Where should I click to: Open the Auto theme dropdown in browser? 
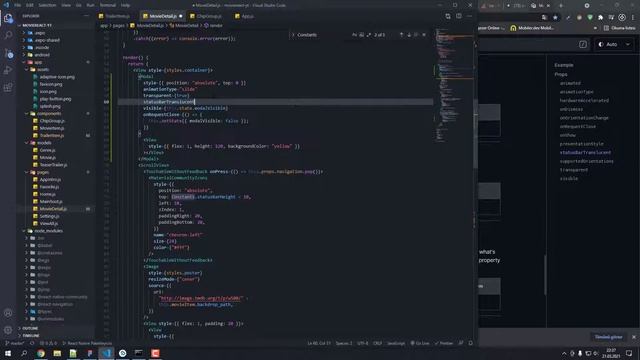tap(613, 44)
